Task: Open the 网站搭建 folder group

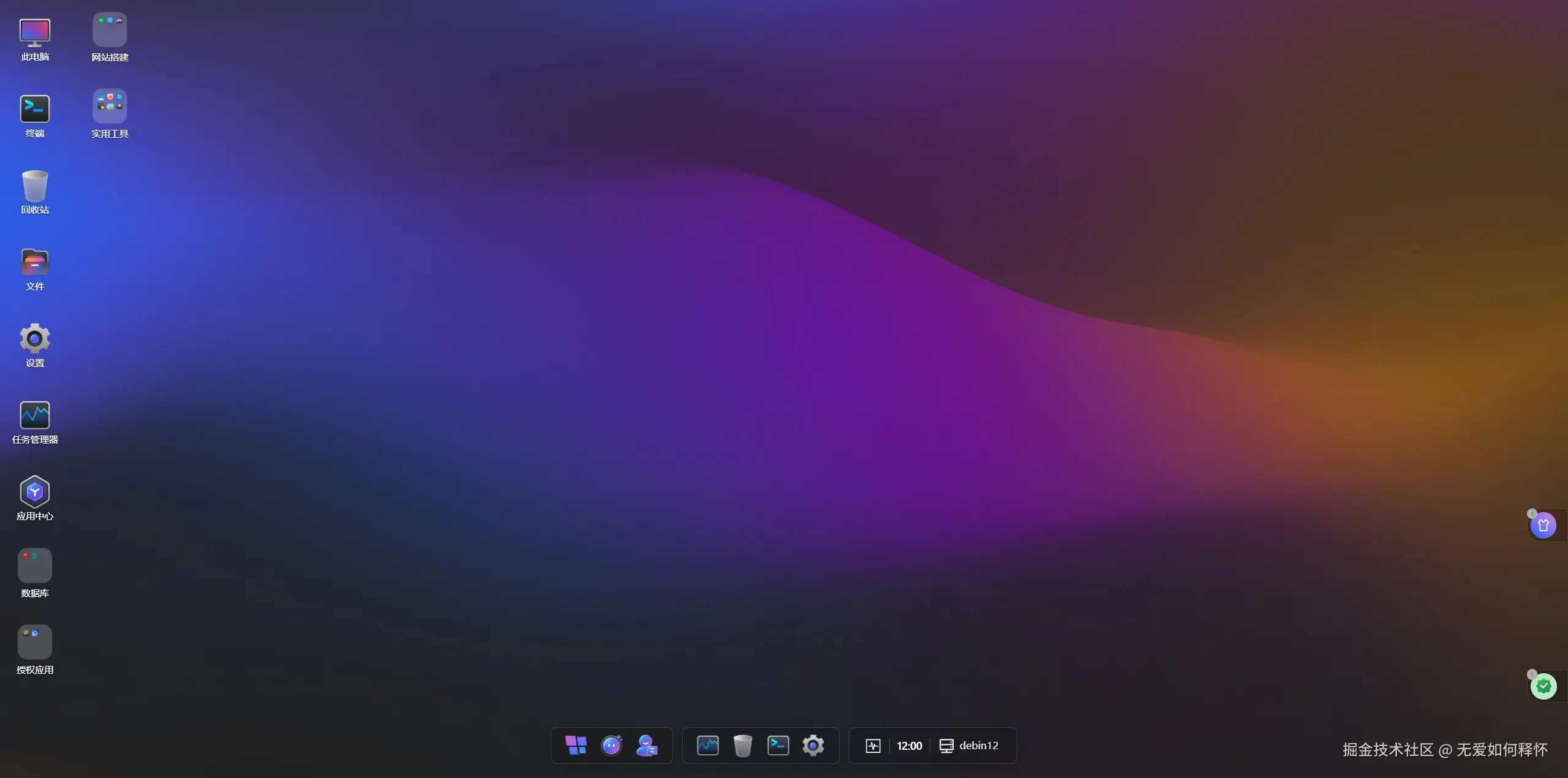Action: (110, 30)
